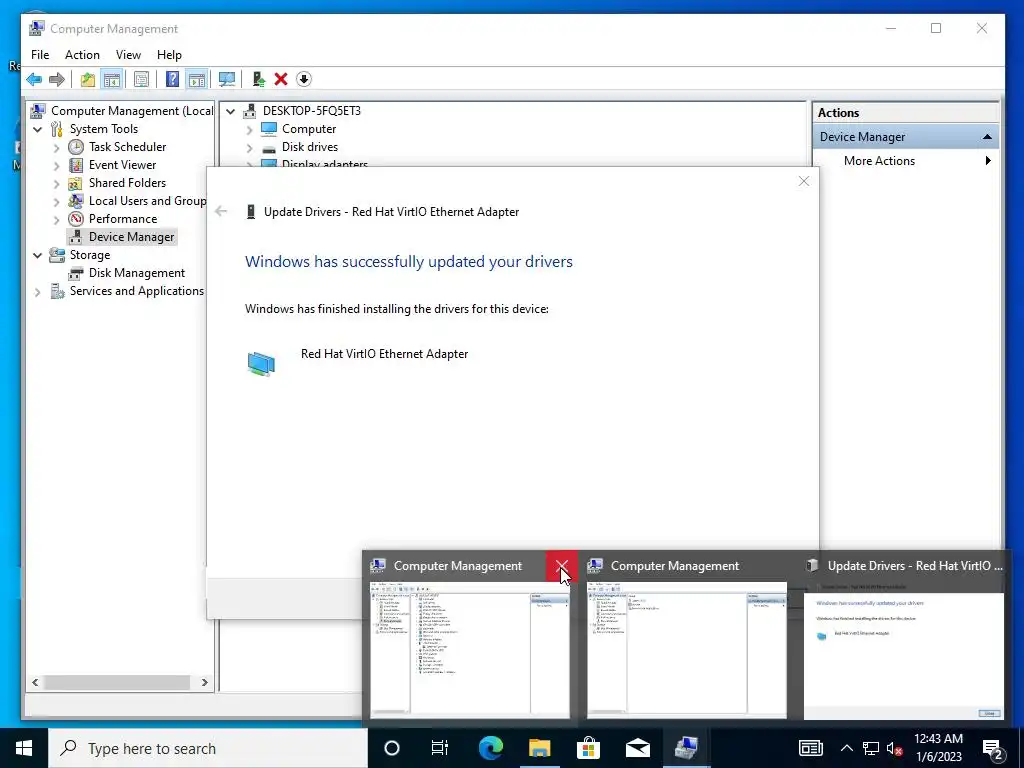Viewport: 1024px width, 768px height.
Task: Expand the Performance node
Action: [x=56, y=219]
